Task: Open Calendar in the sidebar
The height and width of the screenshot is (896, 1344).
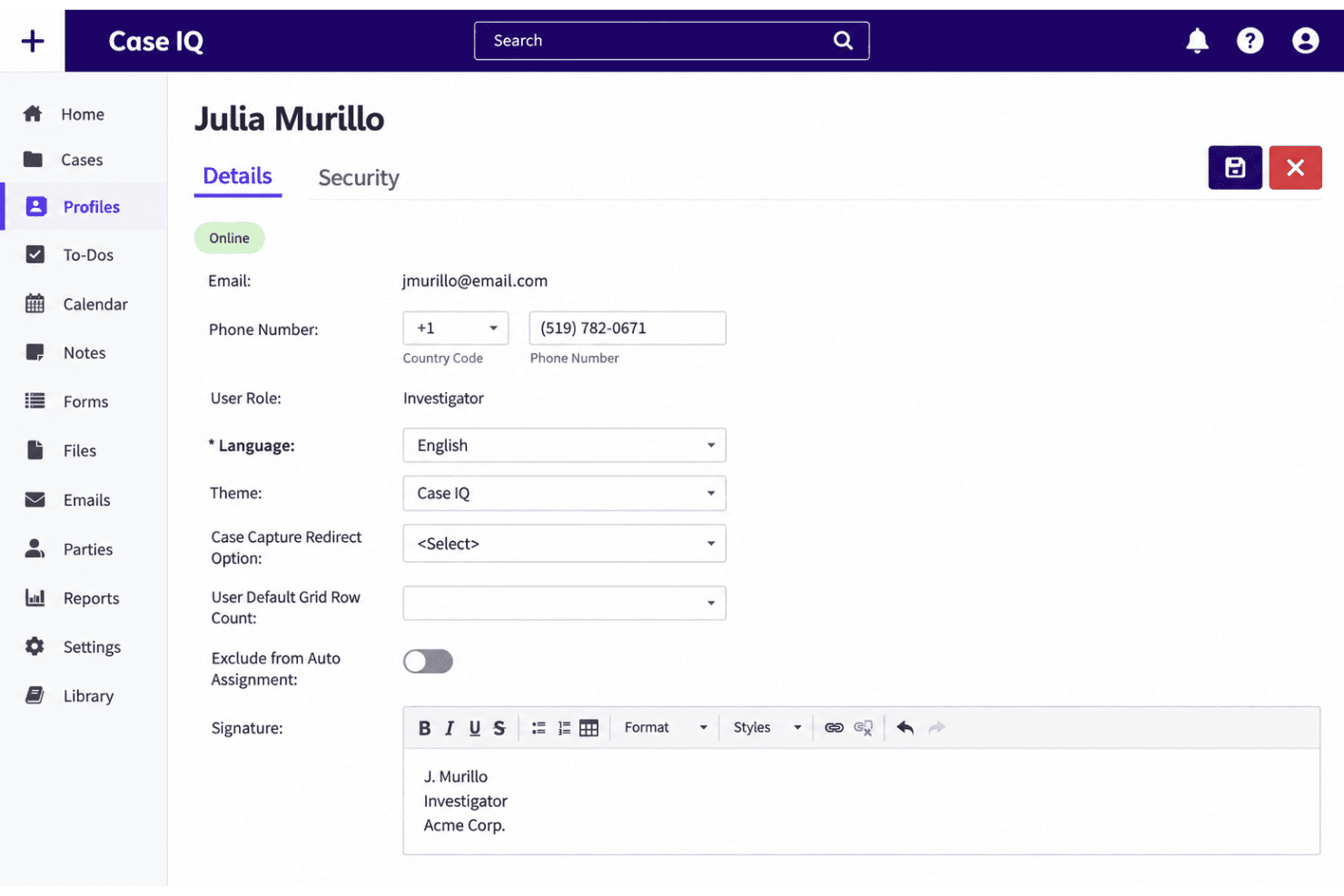Action: (83, 304)
